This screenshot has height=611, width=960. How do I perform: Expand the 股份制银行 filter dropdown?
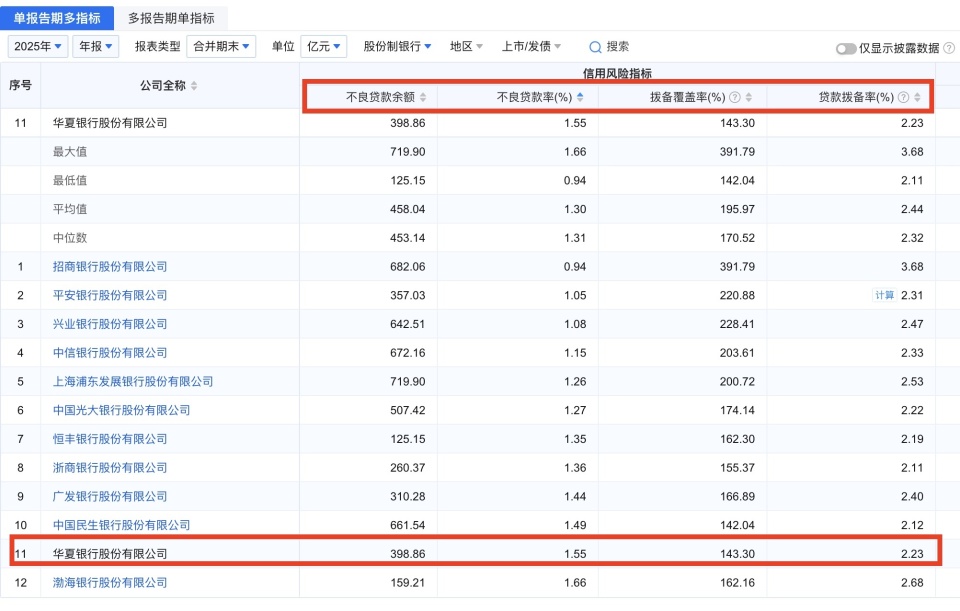tap(397, 47)
